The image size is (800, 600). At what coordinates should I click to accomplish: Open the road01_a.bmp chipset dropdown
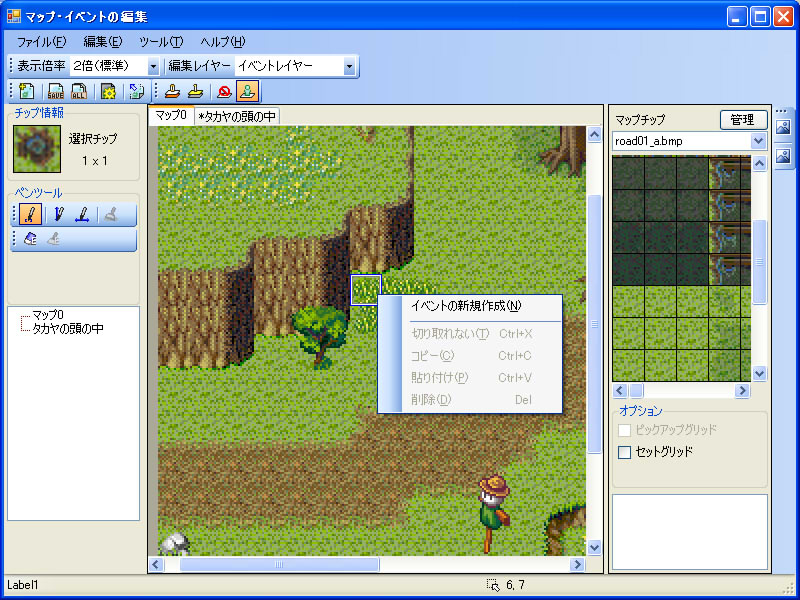759,141
